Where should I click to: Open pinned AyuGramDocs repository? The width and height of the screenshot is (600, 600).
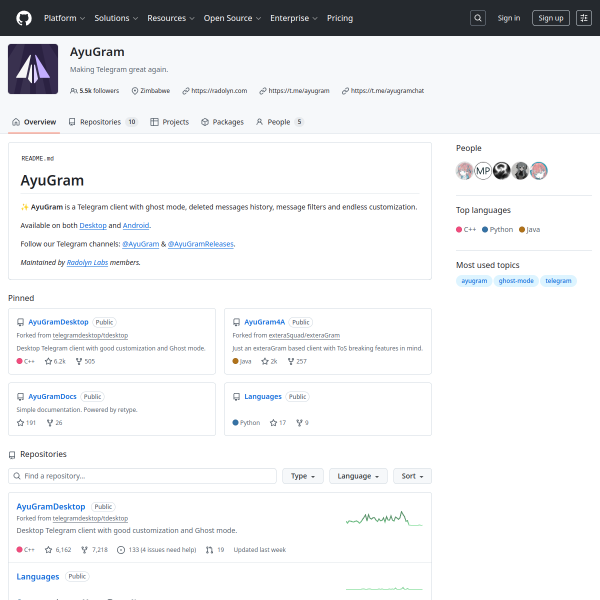tap(52, 396)
